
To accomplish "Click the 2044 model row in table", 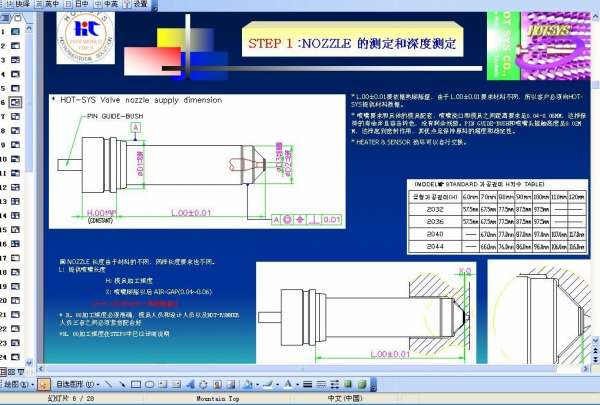I will tap(497, 247).
